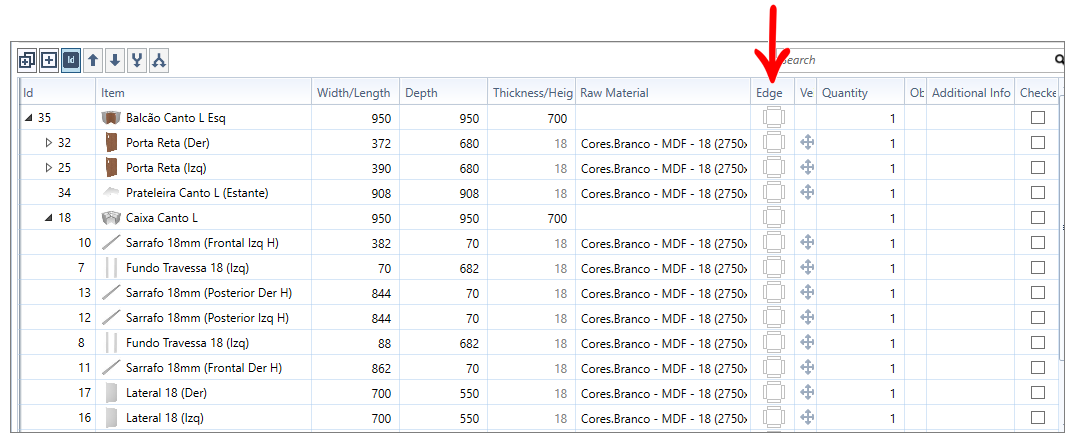This screenshot has height=441, width=1069.
Task: Check the box for Porta Reta (Izq)
Action: [1037, 167]
